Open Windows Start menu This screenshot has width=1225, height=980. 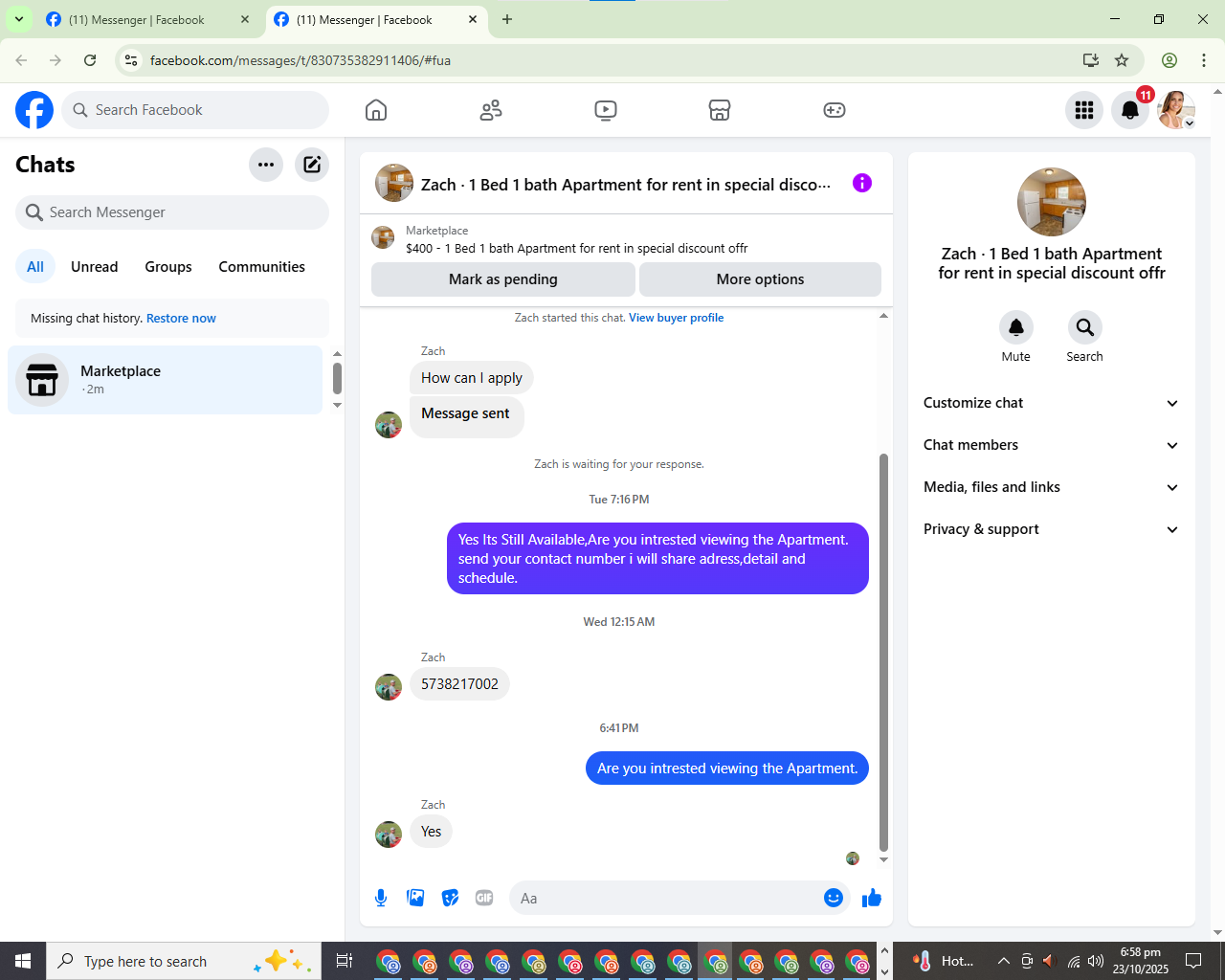click(23, 961)
